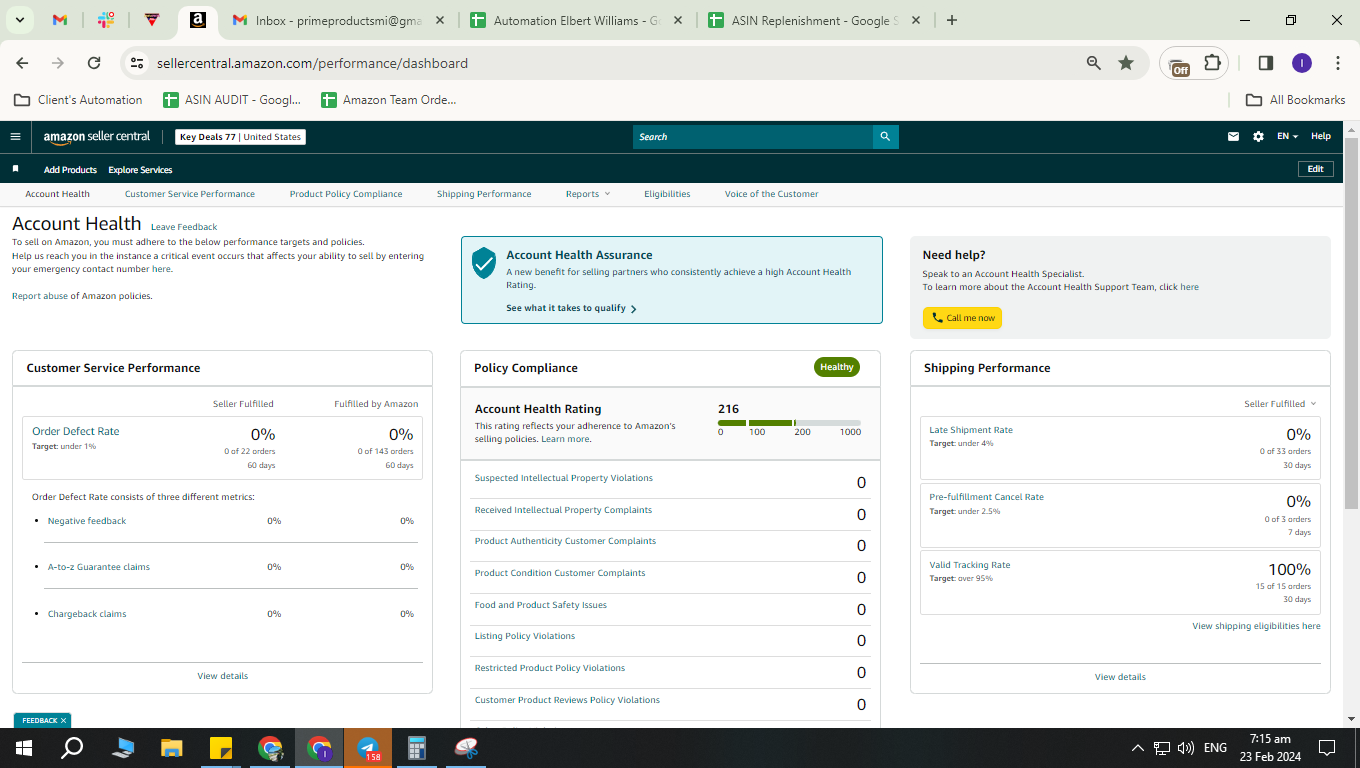Open the Help link

pyautogui.click(x=1321, y=137)
